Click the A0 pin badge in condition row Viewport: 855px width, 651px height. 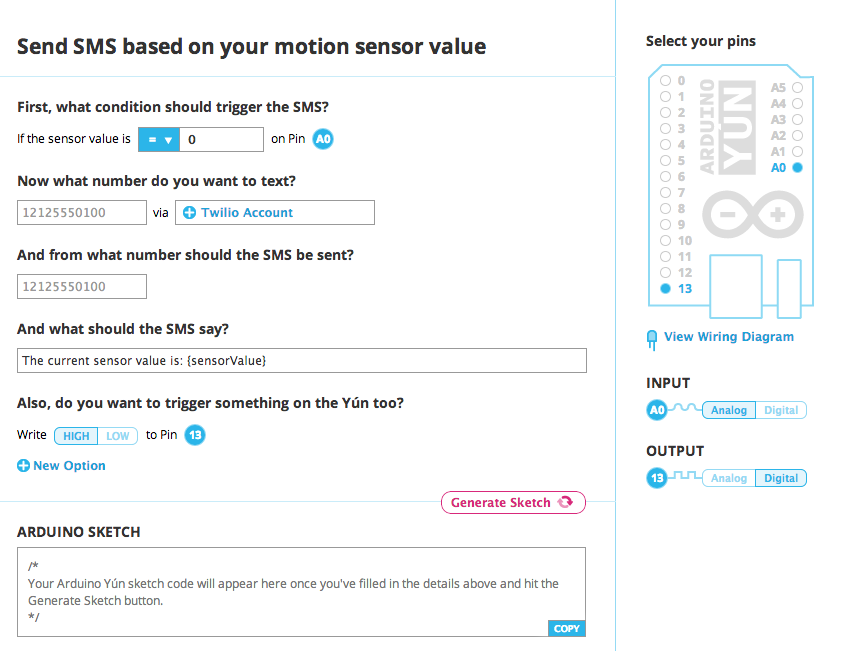tap(323, 139)
